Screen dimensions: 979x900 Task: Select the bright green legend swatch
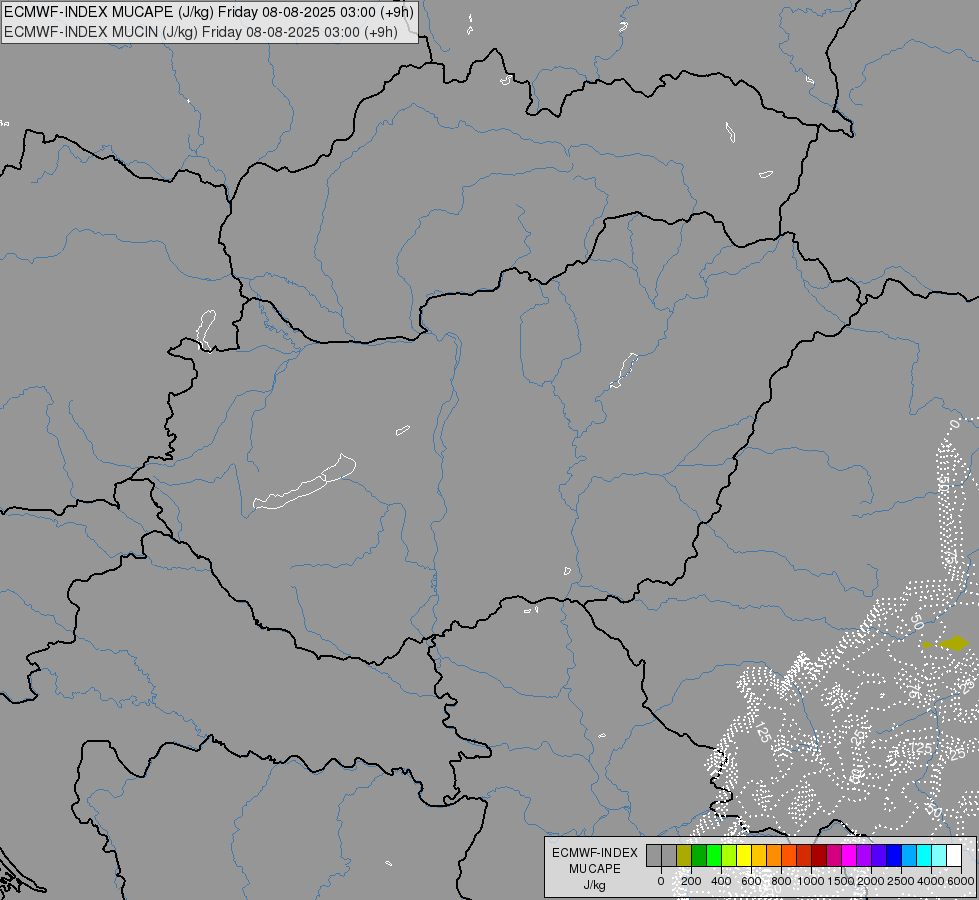[714, 855]
